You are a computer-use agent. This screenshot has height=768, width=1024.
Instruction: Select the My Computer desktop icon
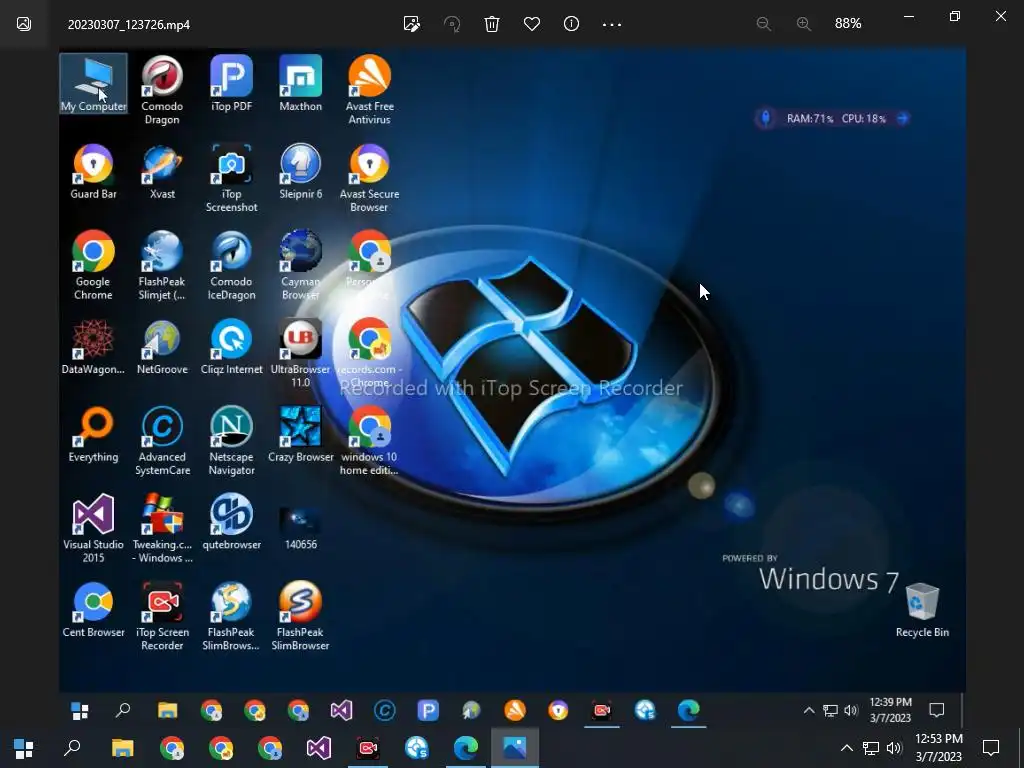pos(93,84)
